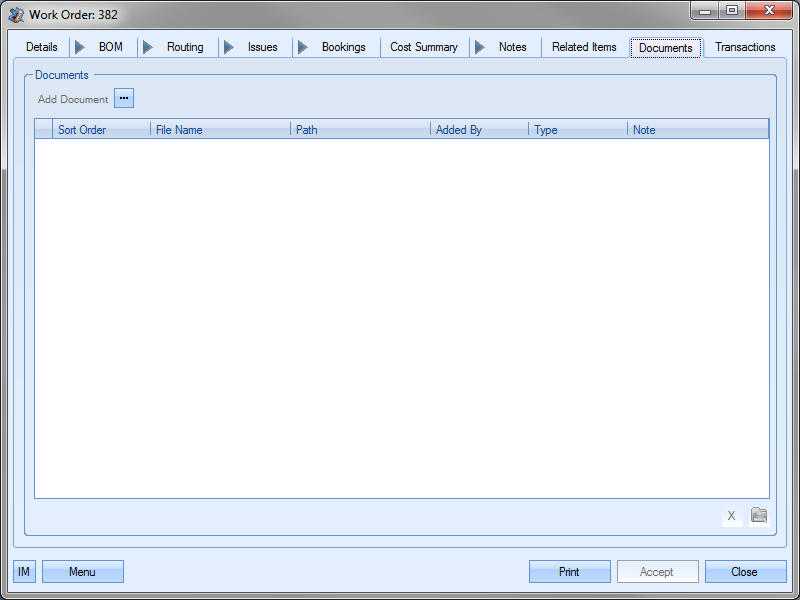Click the Close button at bottom right
800x600 pixels.
[744, 572]
